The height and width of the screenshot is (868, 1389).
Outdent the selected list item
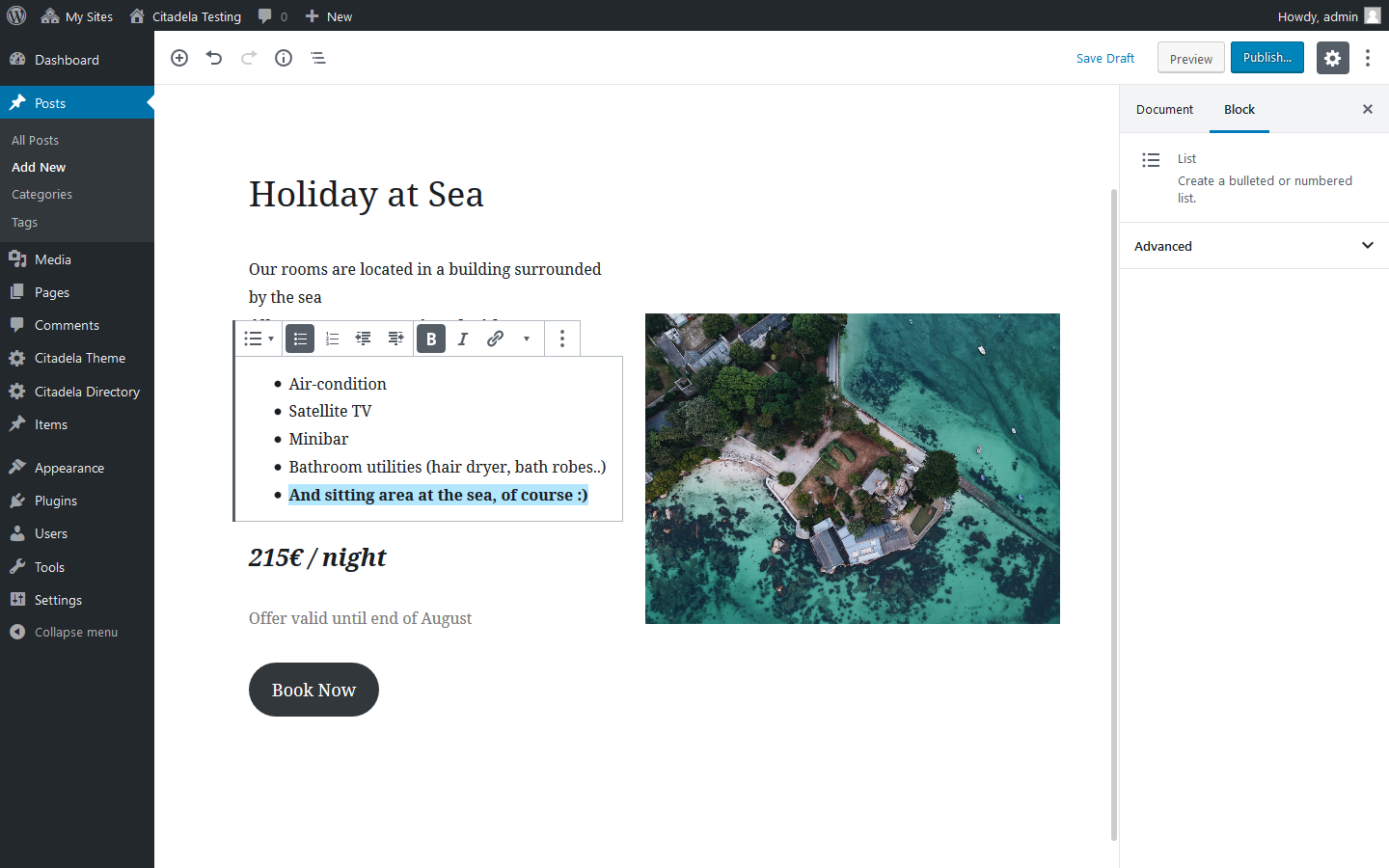pyautogui.click(x=364, y=339)
